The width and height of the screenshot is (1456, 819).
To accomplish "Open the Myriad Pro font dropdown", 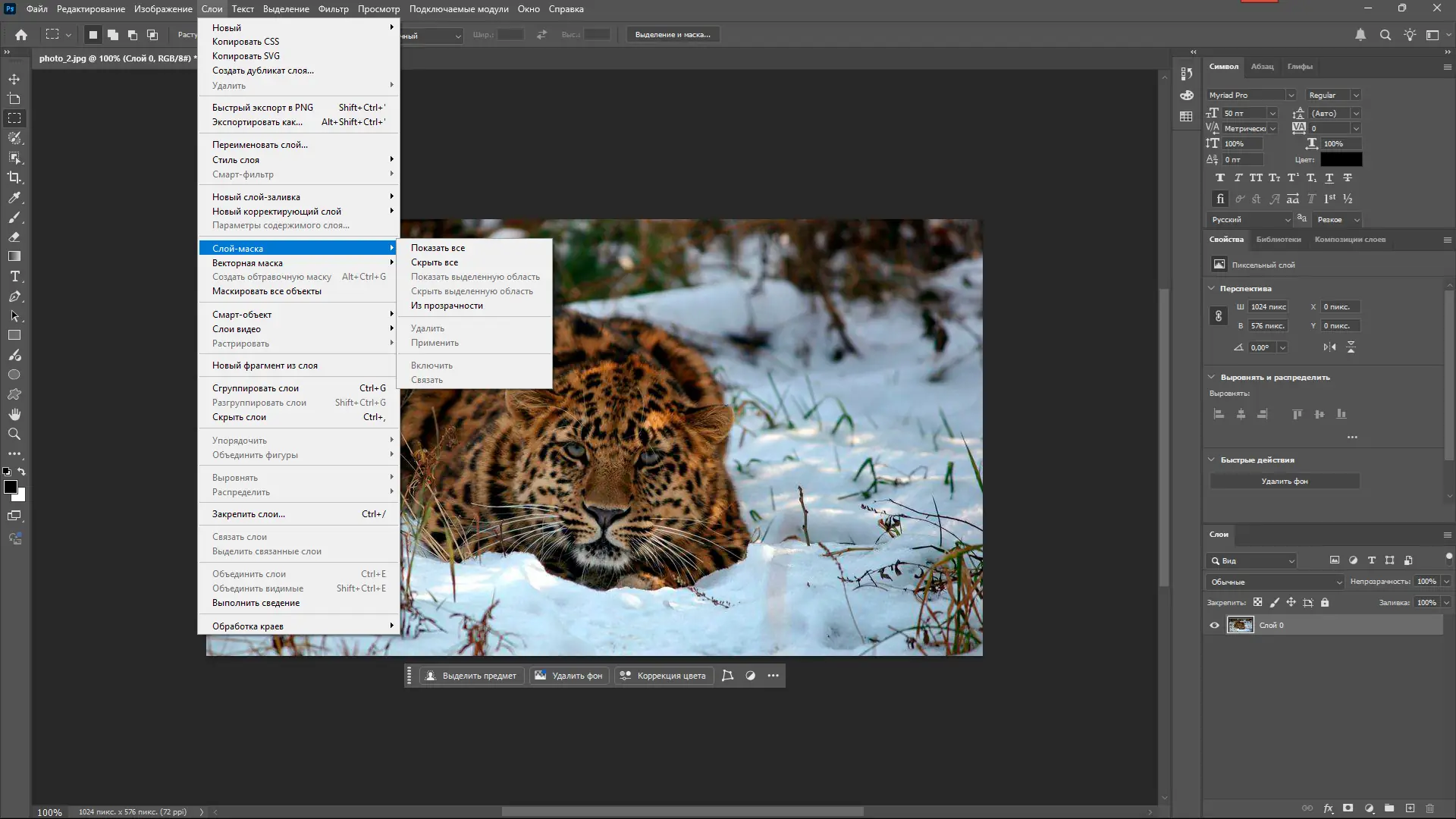I will [x=1291, y=96].
